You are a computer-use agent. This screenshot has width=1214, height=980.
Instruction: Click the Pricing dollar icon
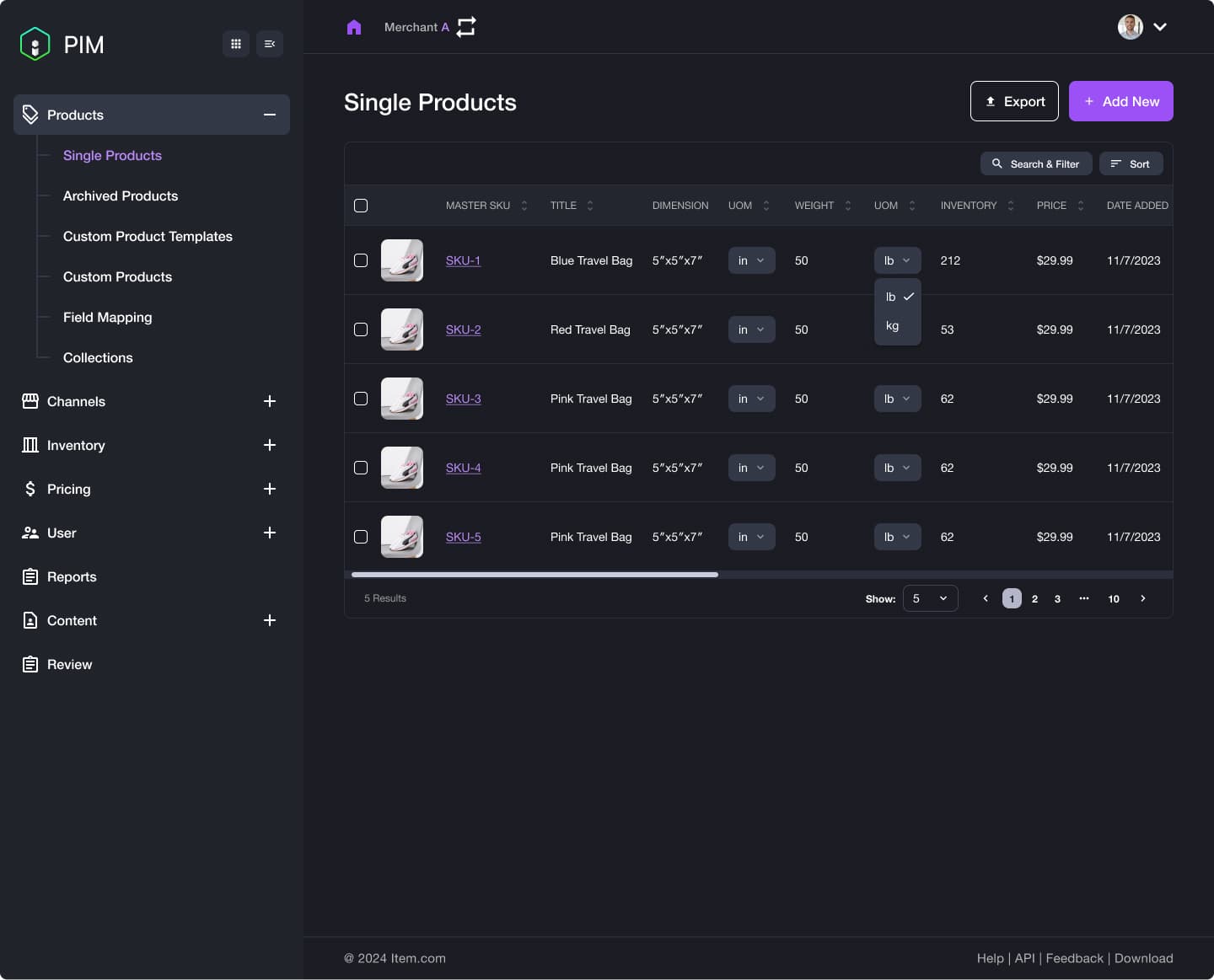click(30, 489)
